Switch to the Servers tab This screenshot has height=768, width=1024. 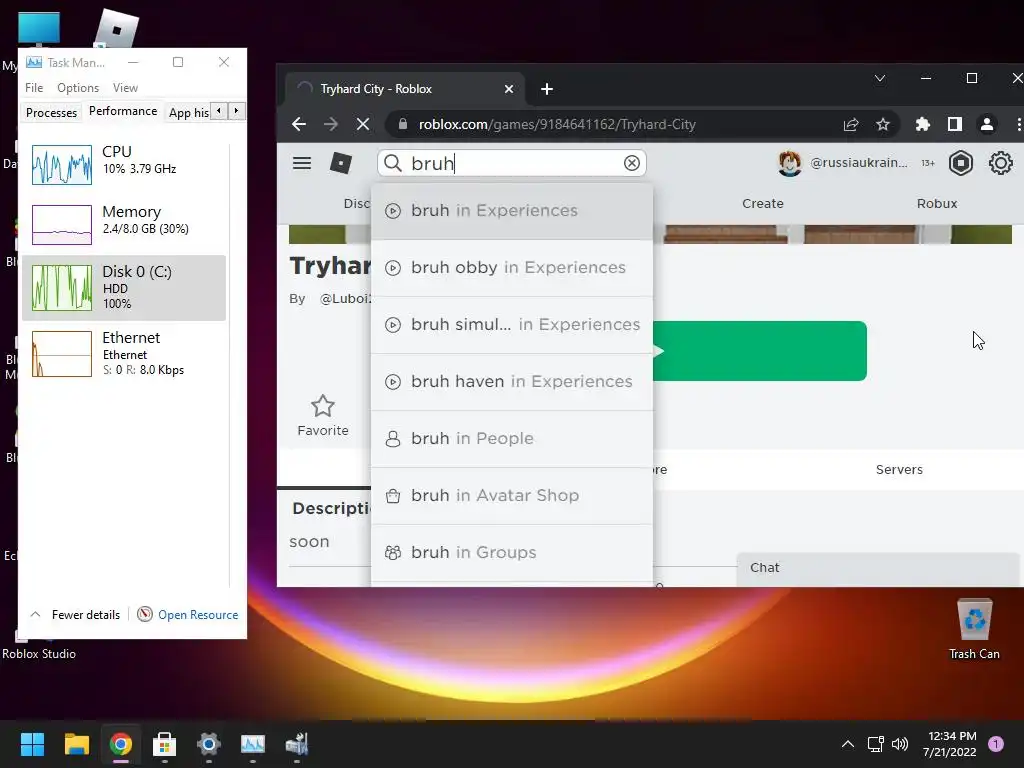(899, 470)
